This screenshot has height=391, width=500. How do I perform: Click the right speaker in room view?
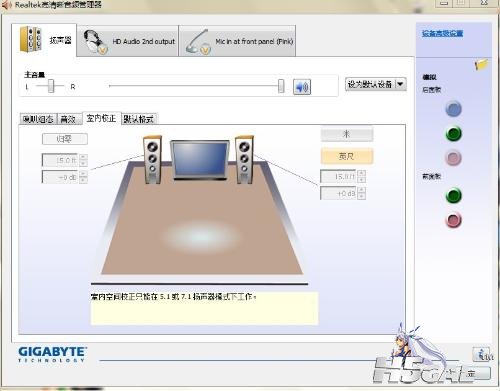pyautogui.click(x=244, y=160)
